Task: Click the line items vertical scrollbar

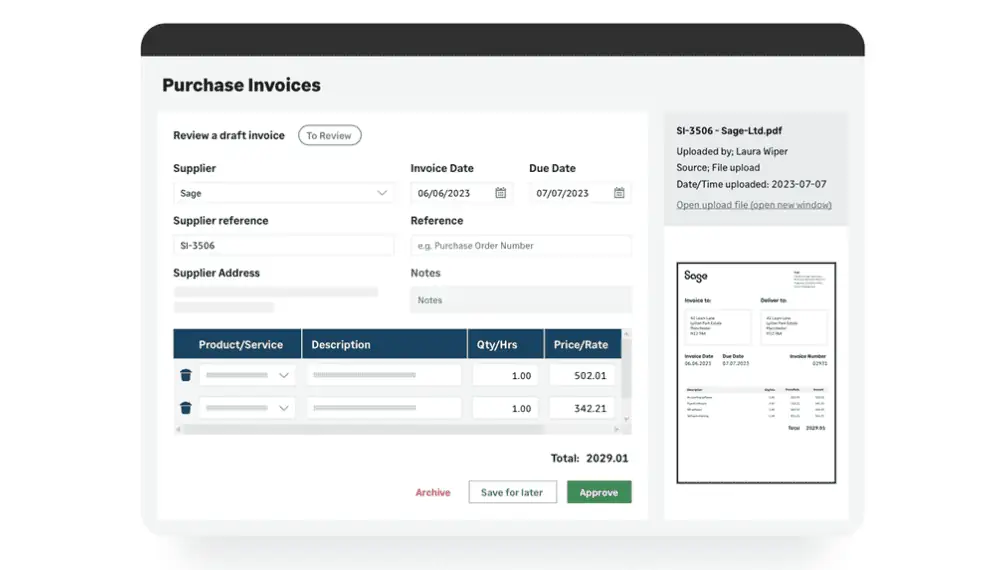Action: (626, 369)
